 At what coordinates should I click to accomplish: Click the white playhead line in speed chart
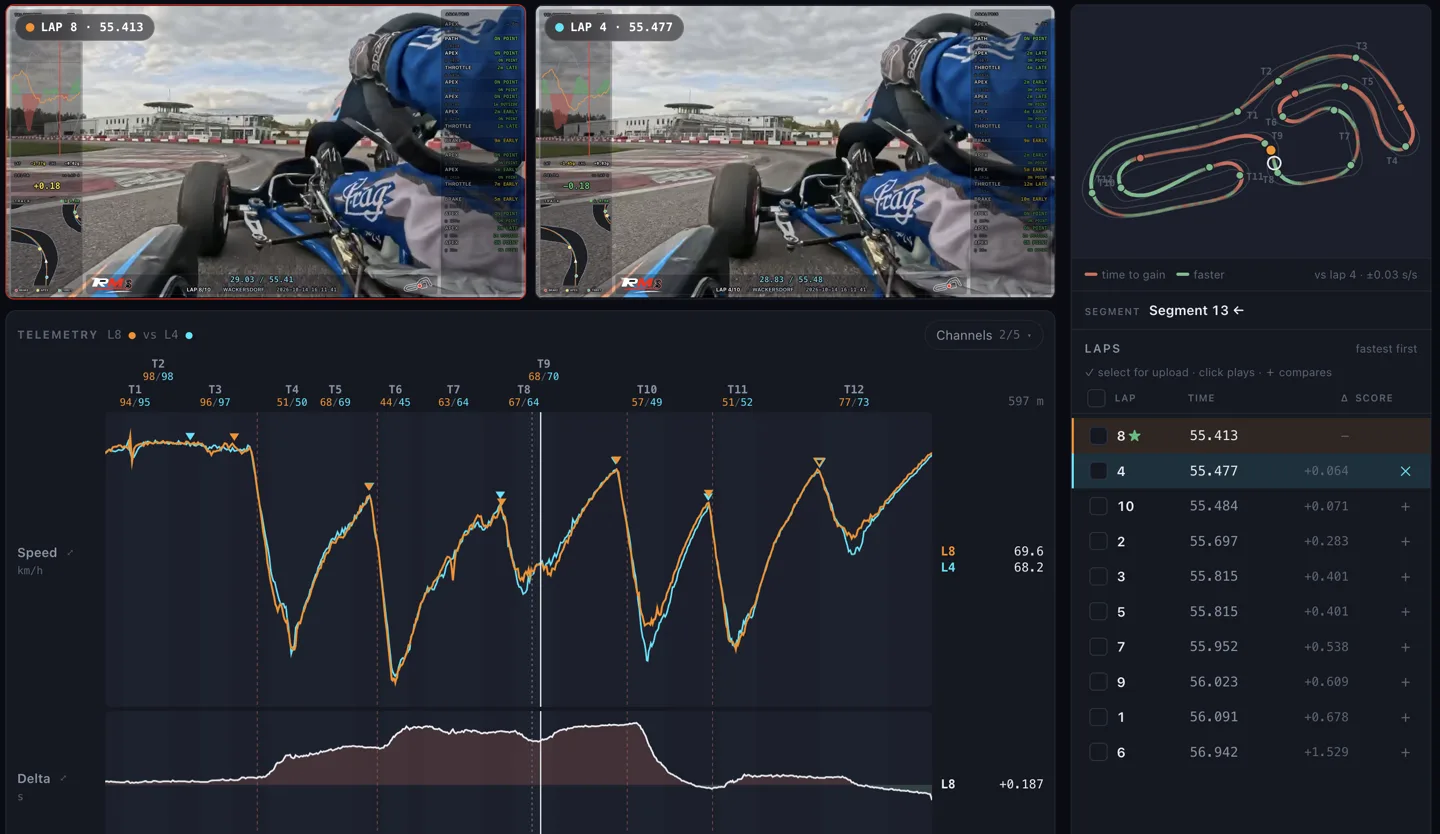pyautogui.click(x=541, y=560)
